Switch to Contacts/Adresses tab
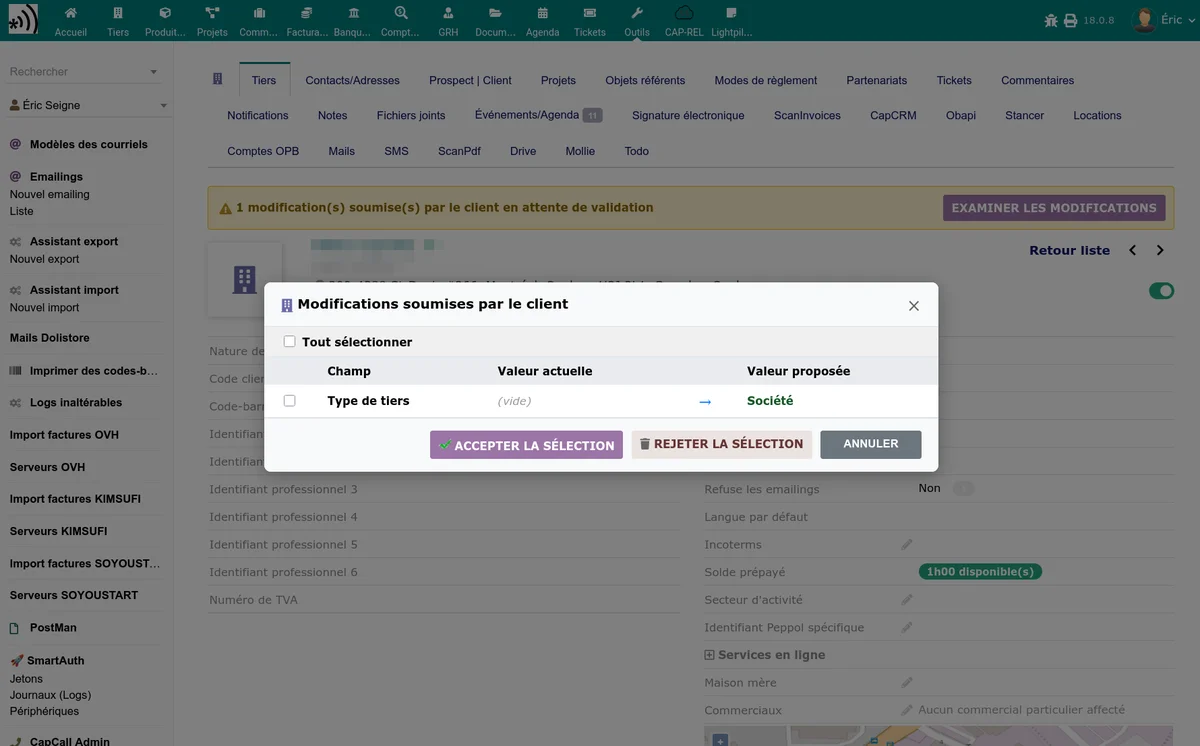This screenshot has height=746, width=1200. coord(352,80)
